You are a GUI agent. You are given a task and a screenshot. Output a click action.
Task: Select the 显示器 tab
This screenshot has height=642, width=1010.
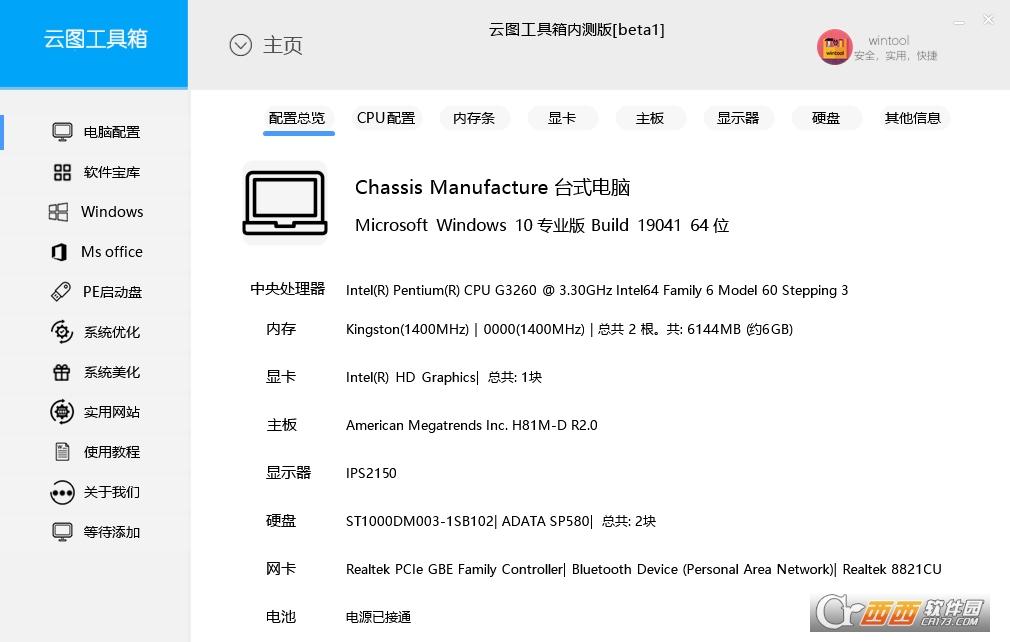[738, 118]
